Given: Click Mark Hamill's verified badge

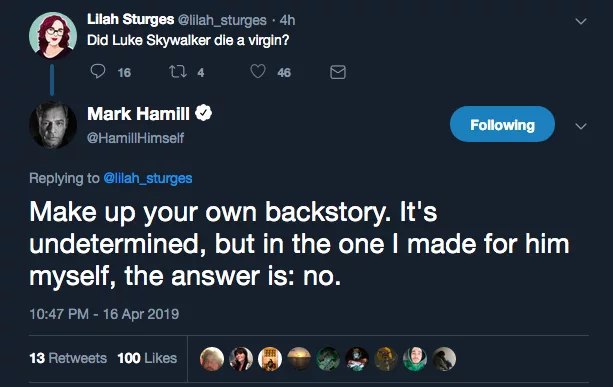Looking at the screenshot, I should [203, 113].
